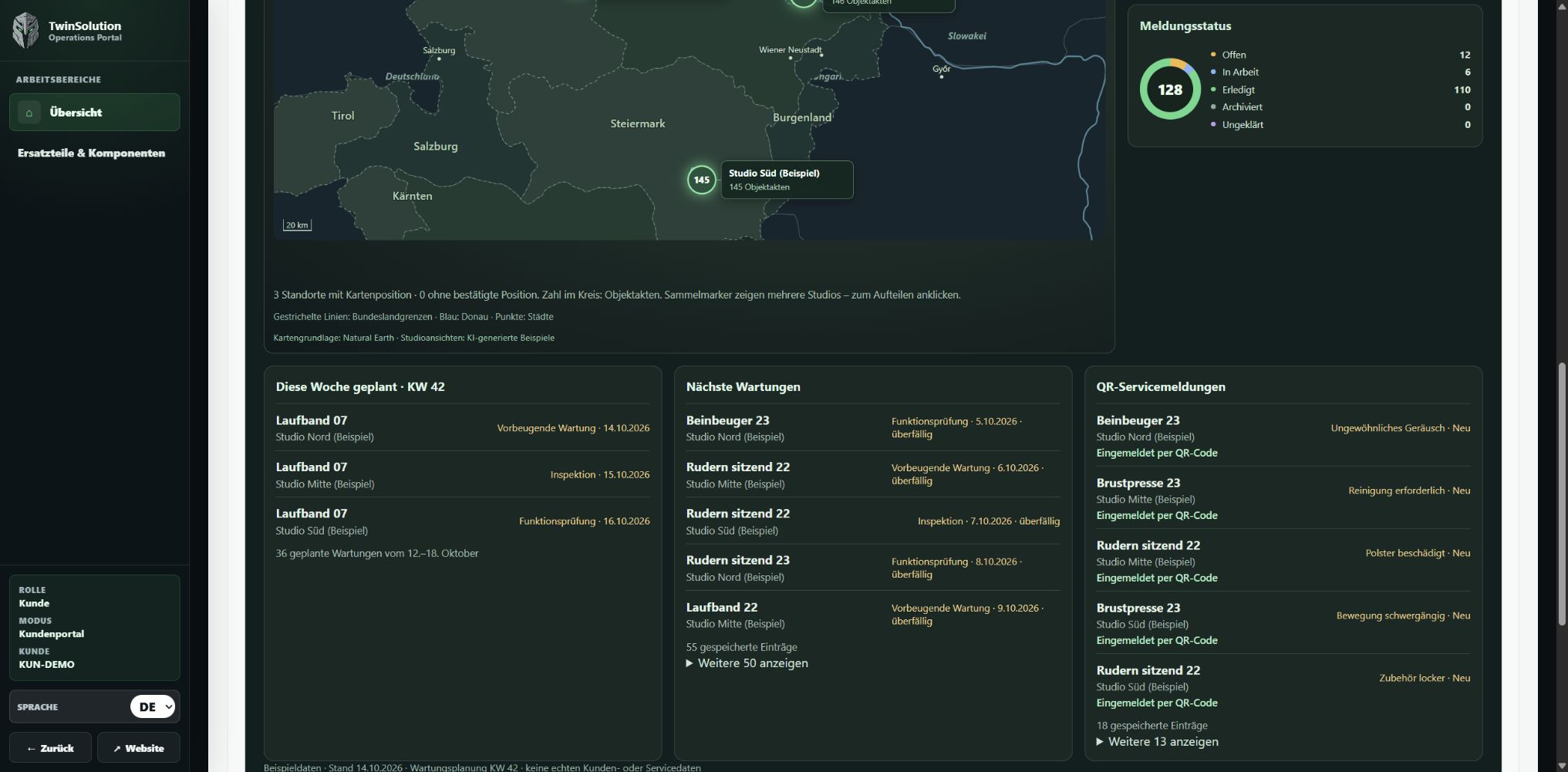
Task: Open Rudern sitzend 22 Studio Mitte maintenance entry
Action: (873, 475)
